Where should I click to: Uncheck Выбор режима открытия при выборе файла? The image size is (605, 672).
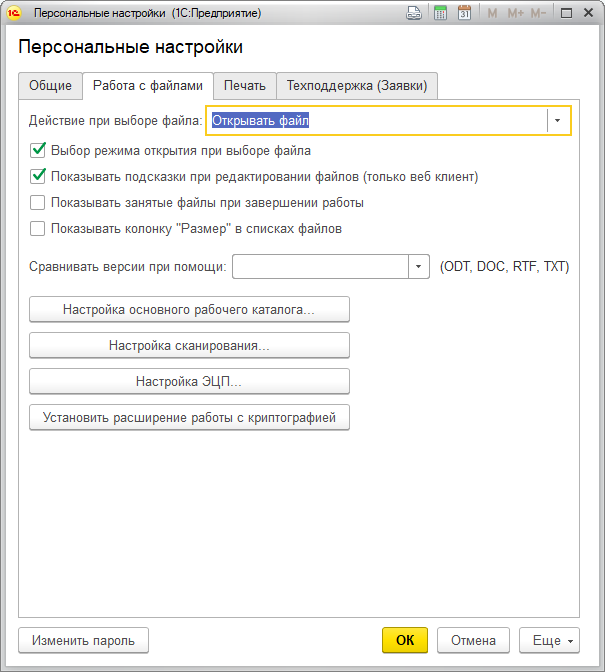[38, 150]
